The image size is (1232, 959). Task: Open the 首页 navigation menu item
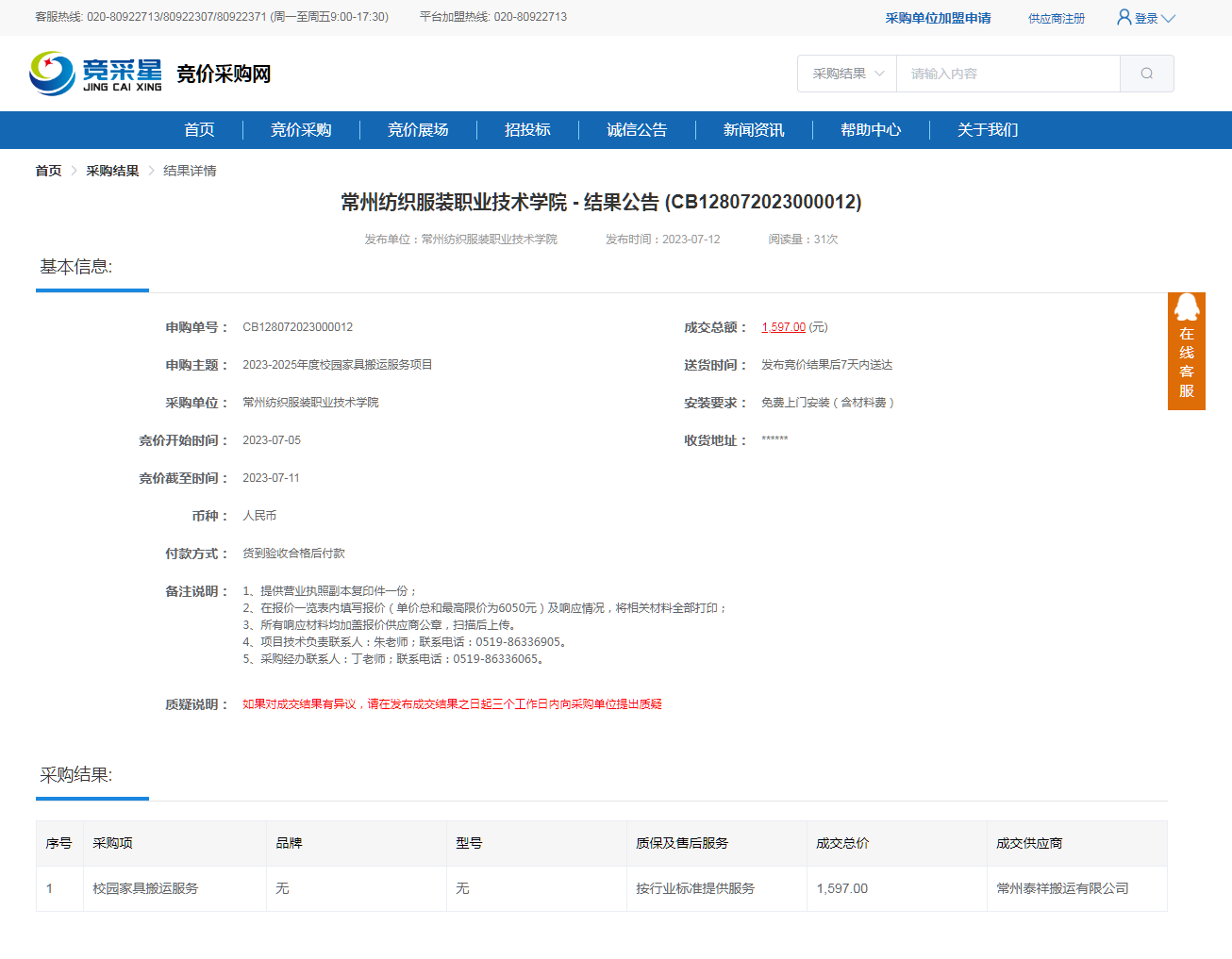199,130
